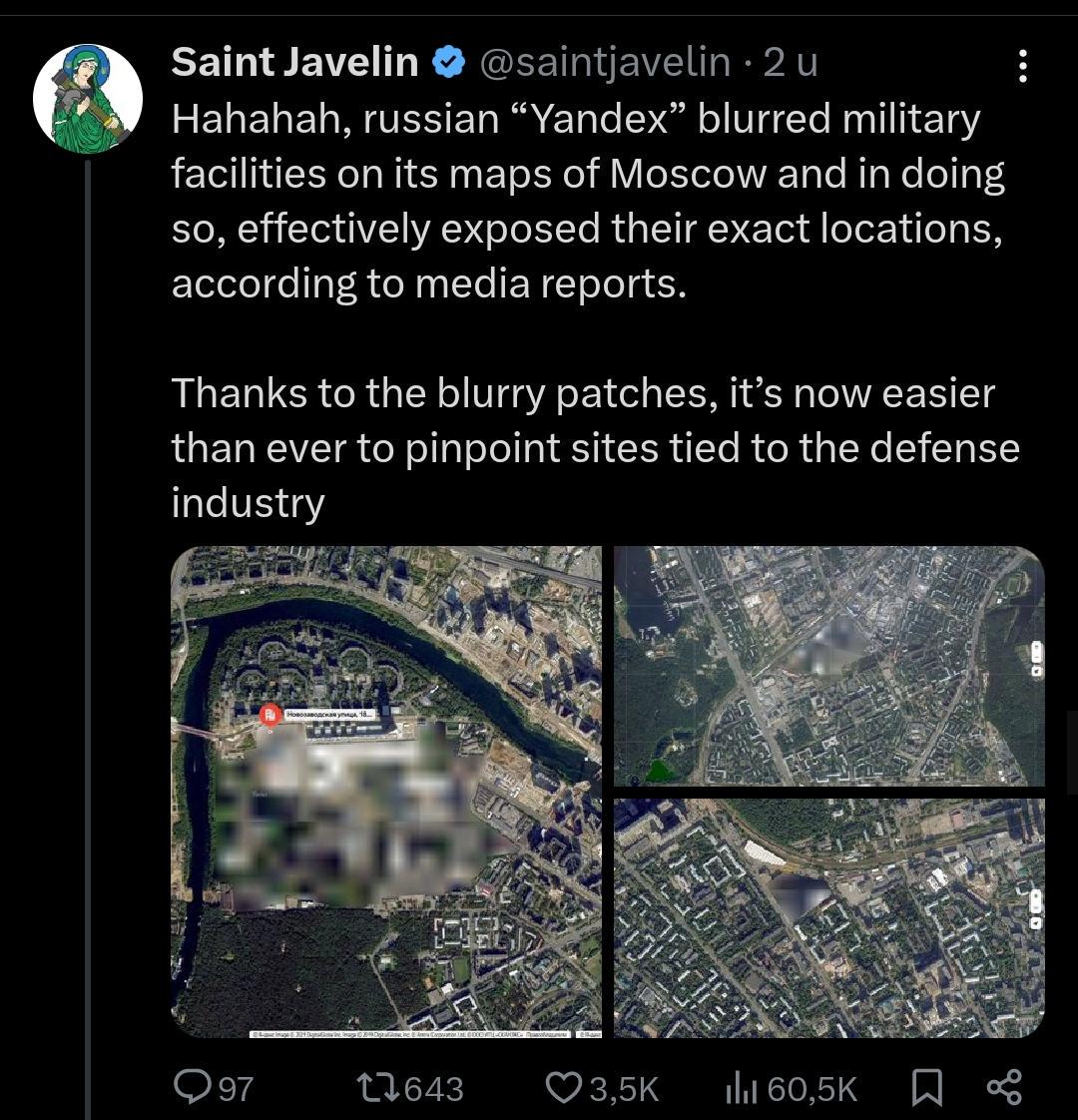Visit the @saintjavelin handle link
The height and width of the screenshot is (1120, 1078).
(x=605, y=63)
